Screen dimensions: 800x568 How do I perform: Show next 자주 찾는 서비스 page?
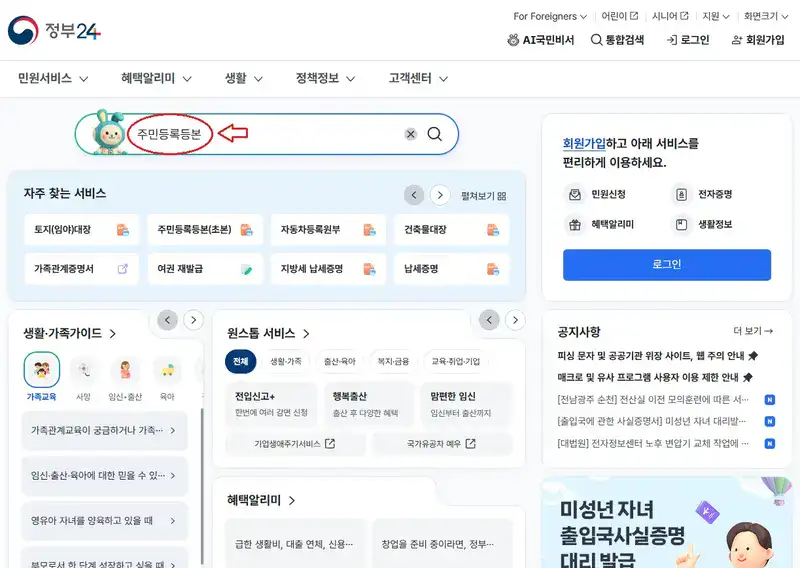click(440, 195)
